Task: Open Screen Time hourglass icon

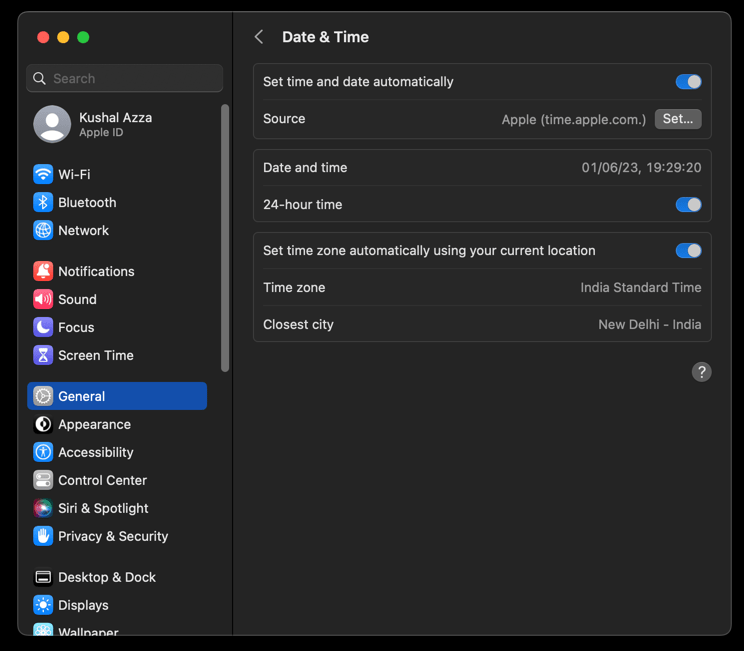Action: click(x=43, y=355)
